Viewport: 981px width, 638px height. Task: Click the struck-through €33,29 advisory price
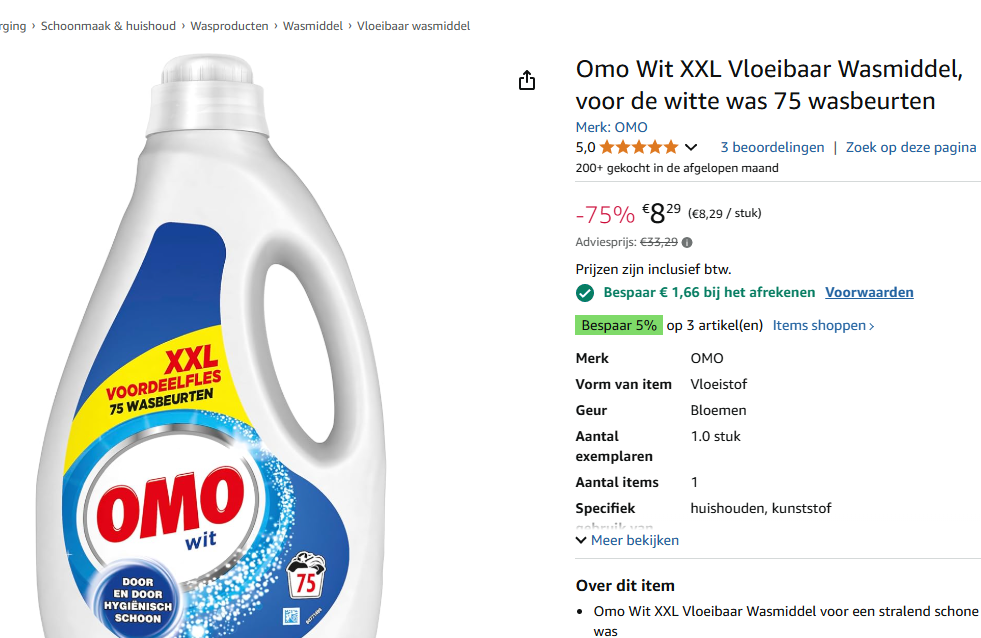[x=655, y=242]
